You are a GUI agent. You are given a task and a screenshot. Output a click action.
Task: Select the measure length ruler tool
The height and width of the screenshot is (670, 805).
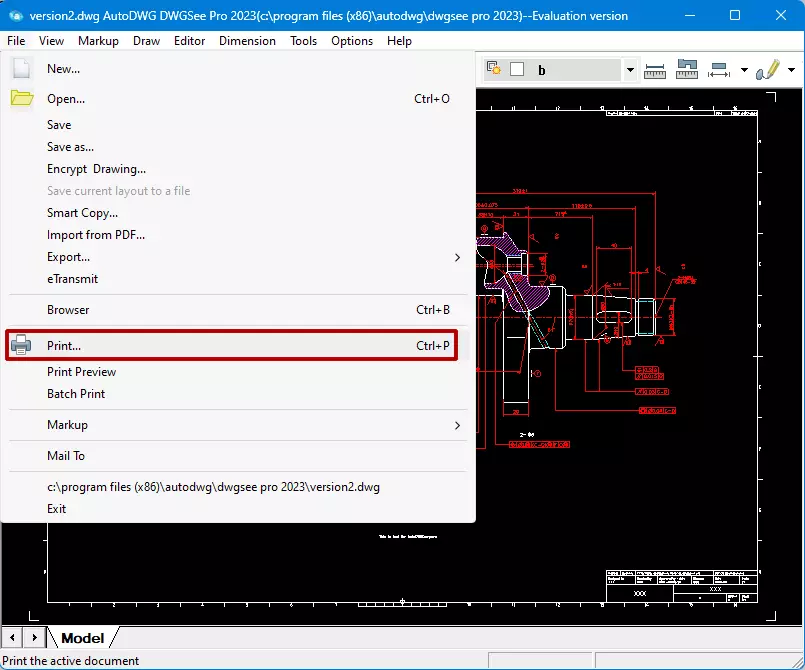[x=655, y=70]
